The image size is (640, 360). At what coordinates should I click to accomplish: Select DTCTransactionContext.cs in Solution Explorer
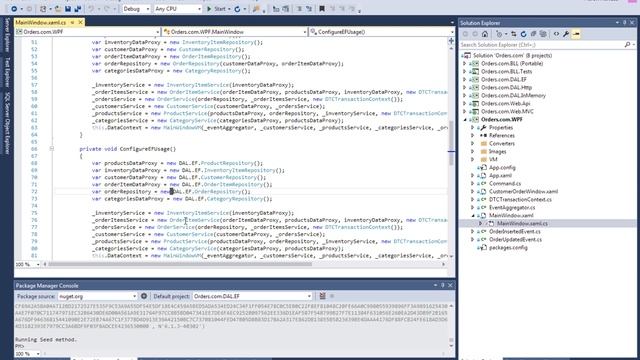[520, 200]
